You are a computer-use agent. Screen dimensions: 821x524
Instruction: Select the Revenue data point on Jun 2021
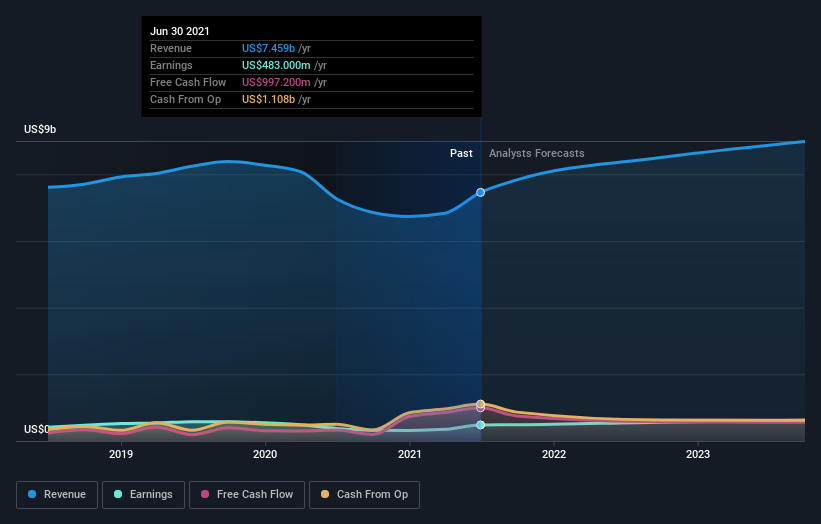(480, 193)
